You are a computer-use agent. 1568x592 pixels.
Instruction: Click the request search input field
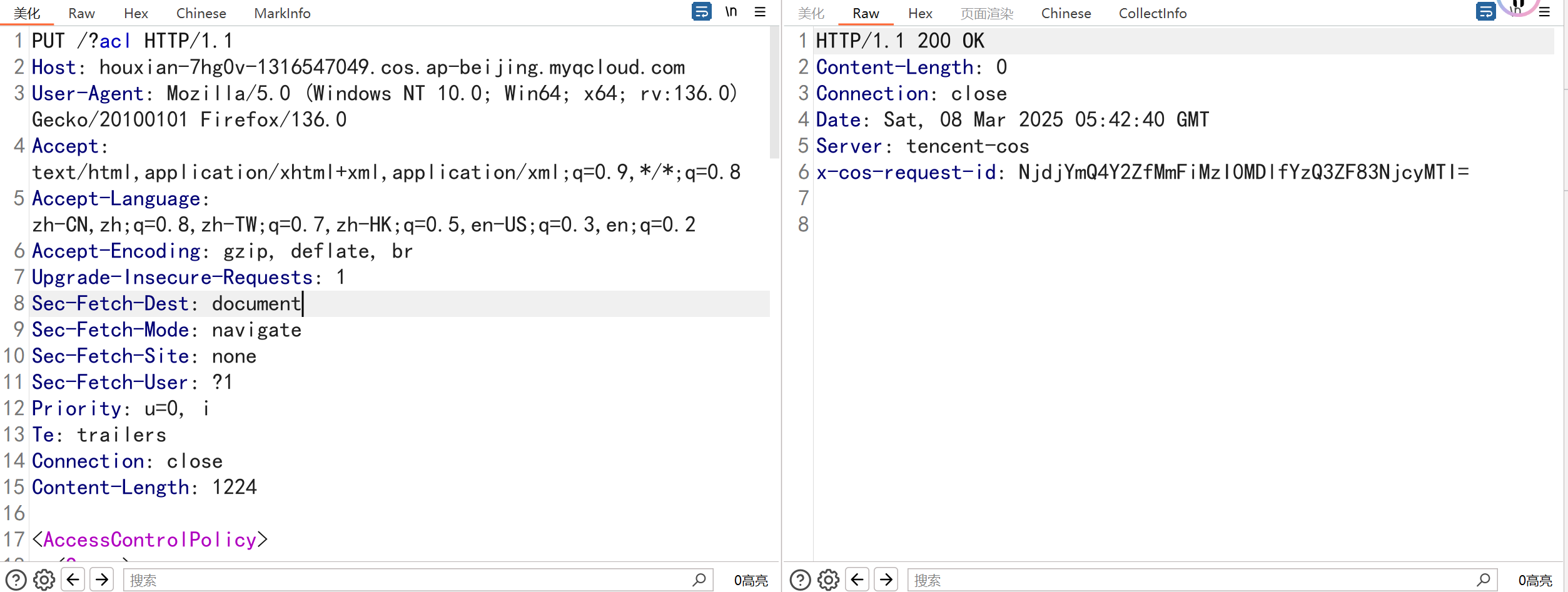coord(407,580)
